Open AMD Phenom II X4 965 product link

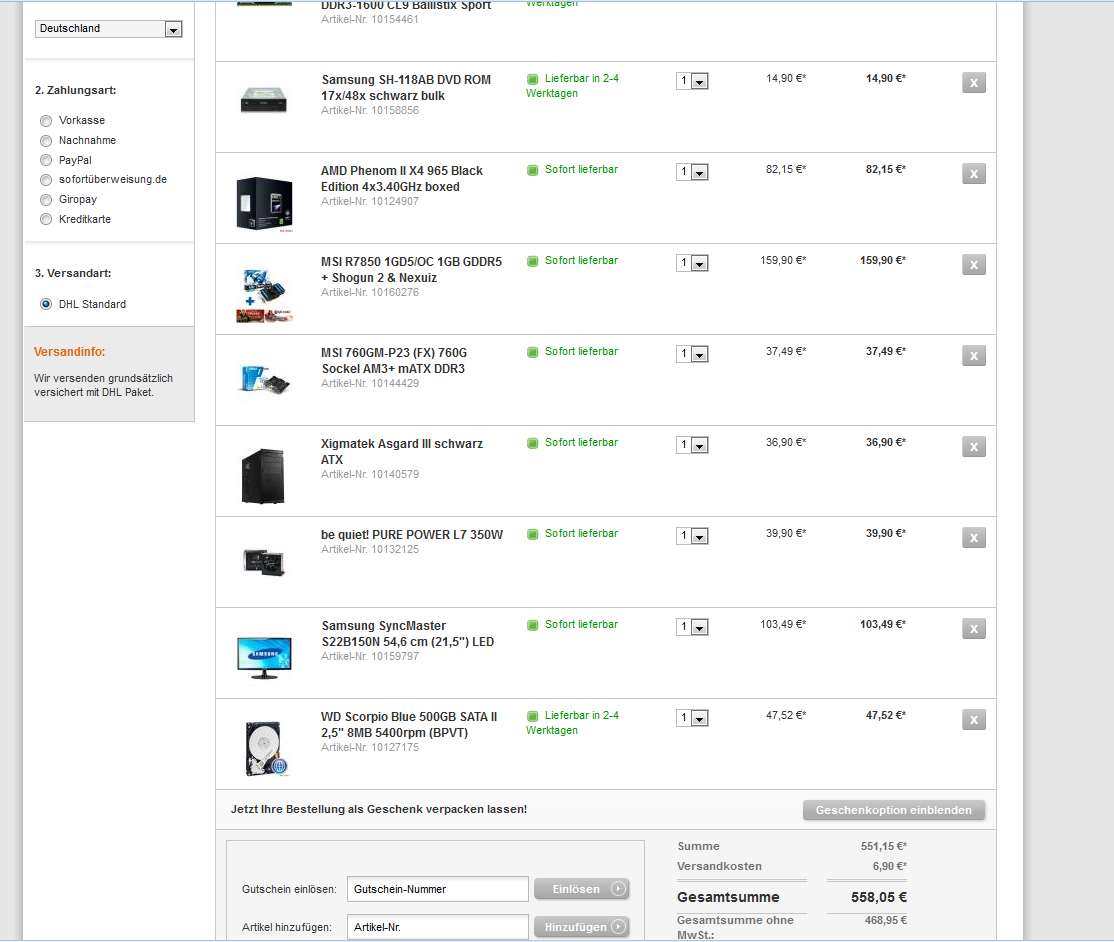[401, 178]
